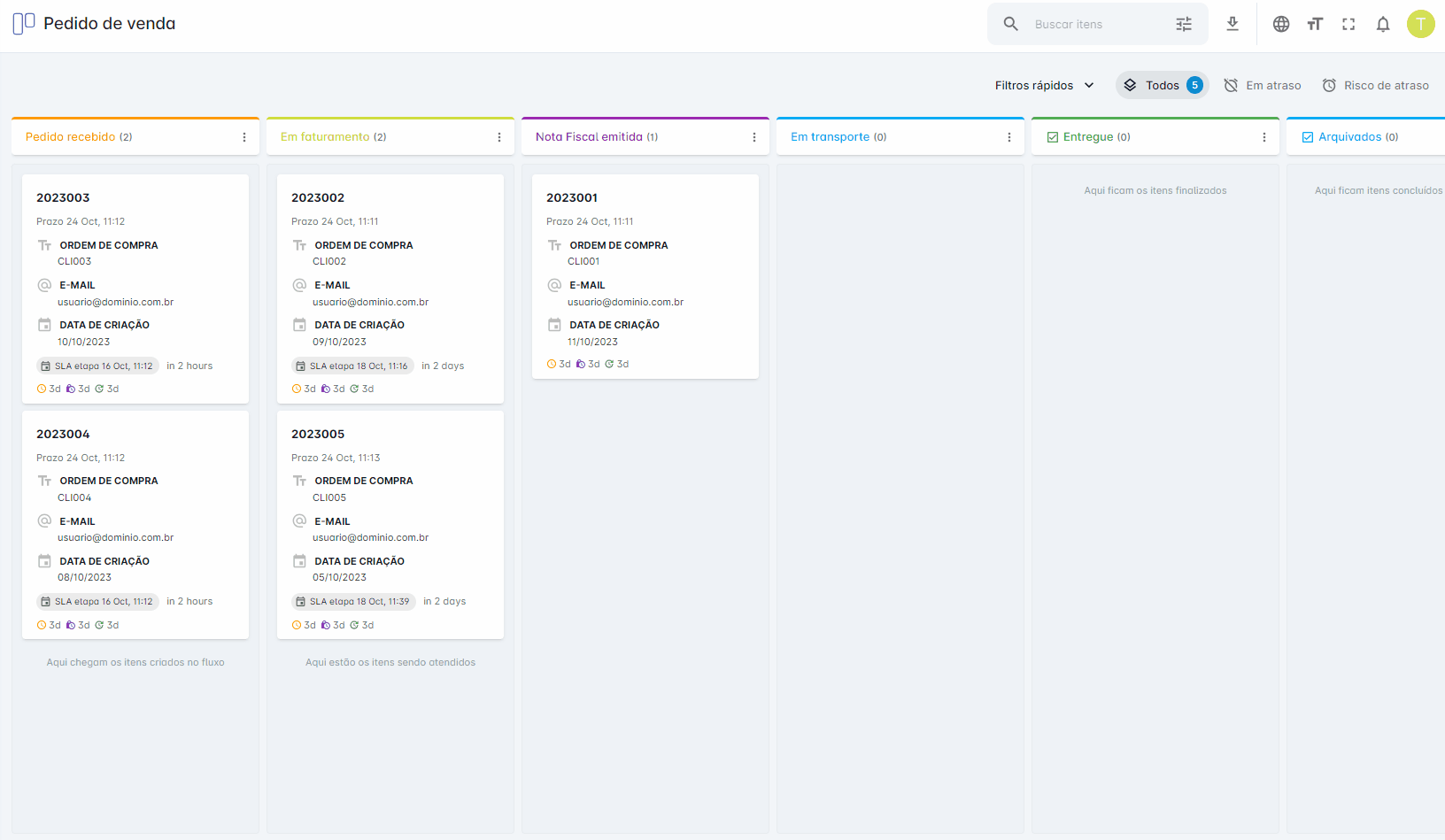Expand the Filtros rápidos dropdown
Image resolution: width=1445 pixels, height=840 pixels.
1045,85
